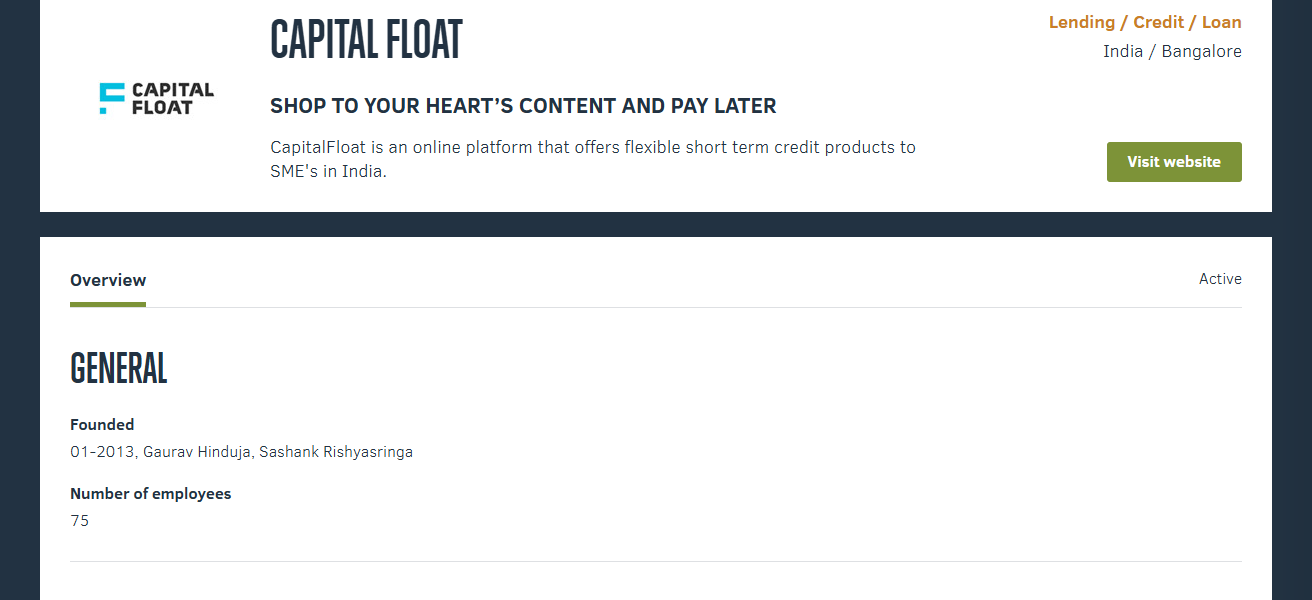Select founder name Gaurav Hinduja
This screenshot has width=1312, height=600.
(198, 451)
